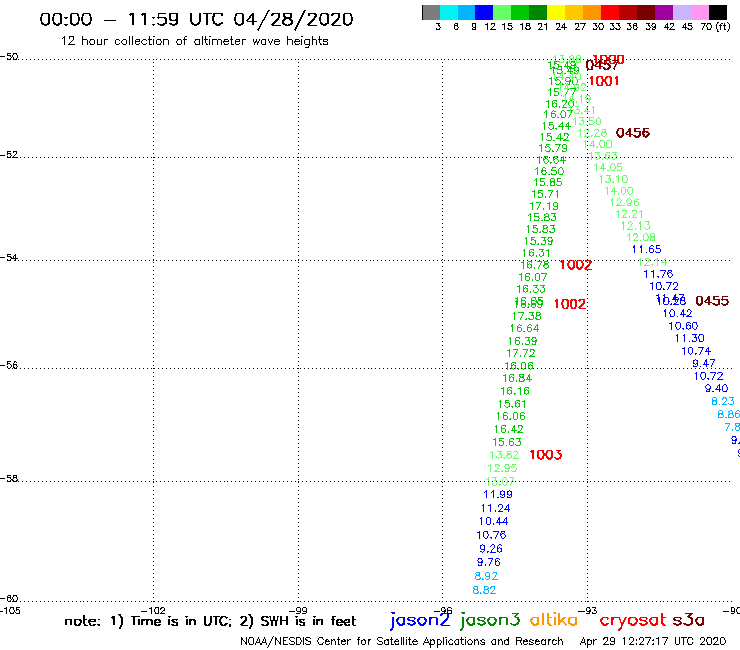Click the note 'Time is in UTC; SWH is in feet'
This screenshot has width=740, height=650.
(x=210, y=621)
